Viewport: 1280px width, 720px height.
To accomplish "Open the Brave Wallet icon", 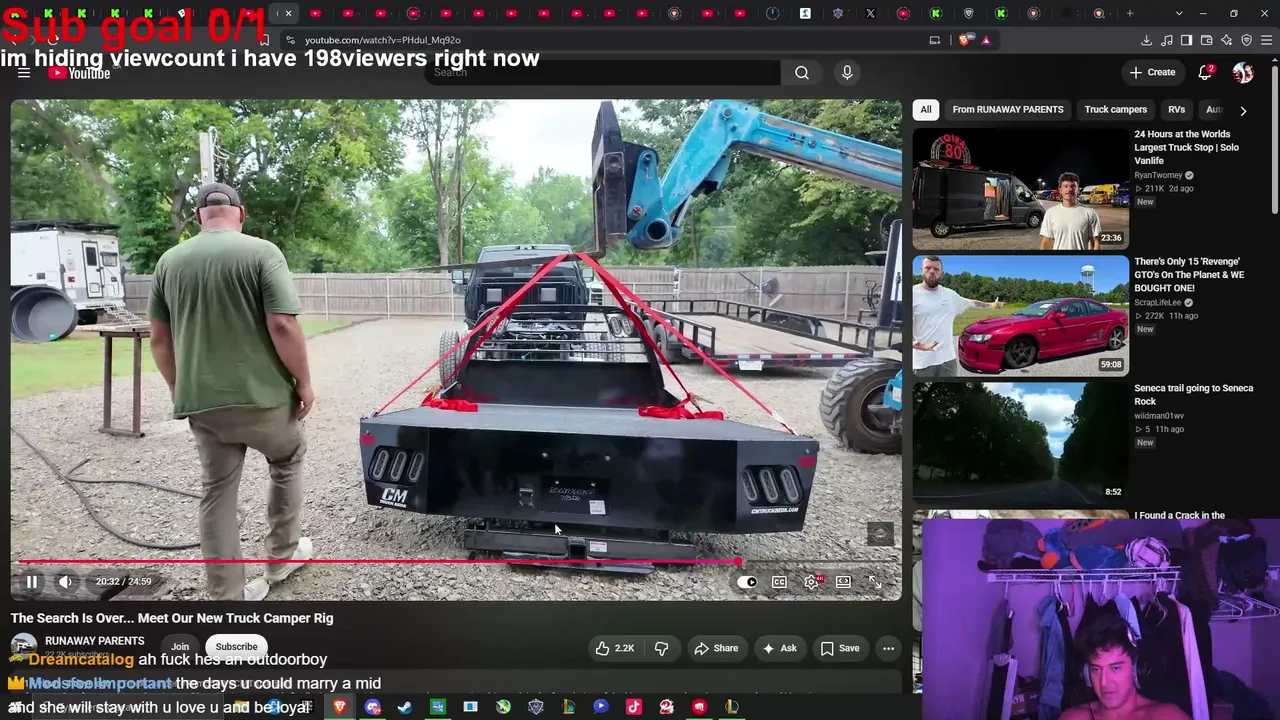I will 1206,40.
